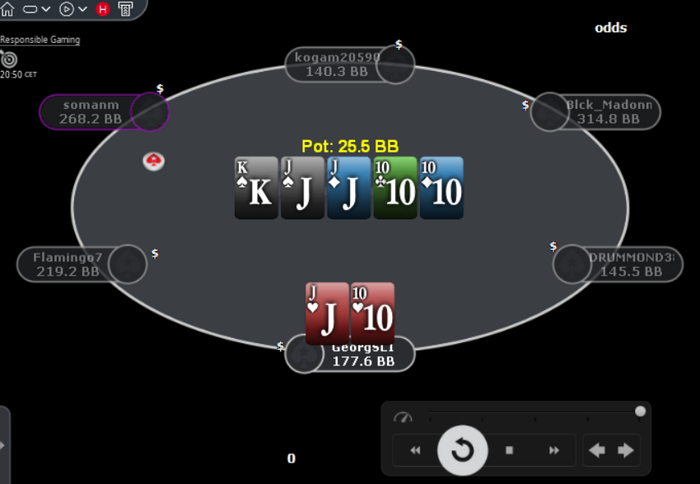
Task: Expand the left side panel arrow
Action: click(3, 445)
